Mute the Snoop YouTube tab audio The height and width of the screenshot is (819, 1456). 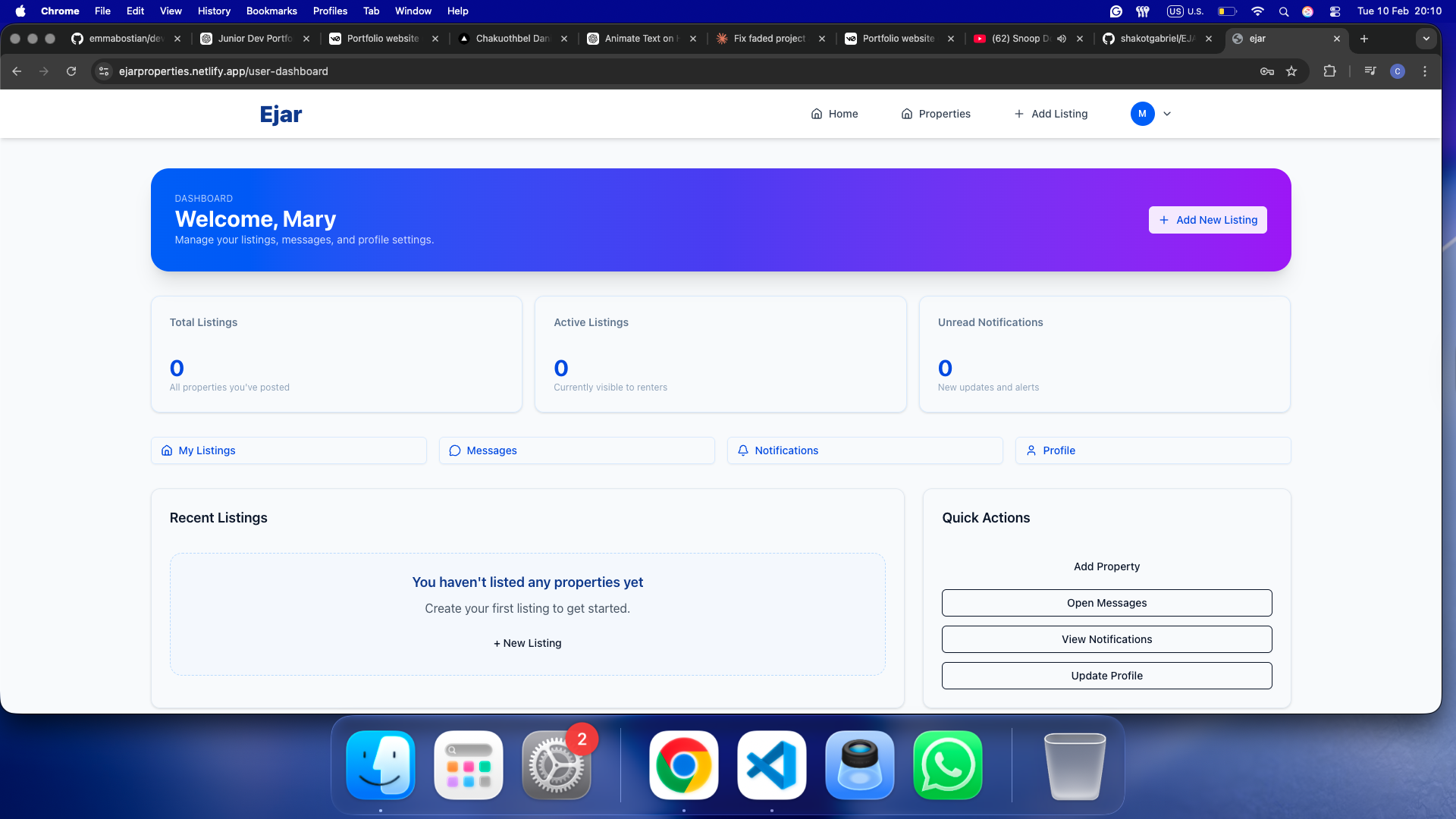click(x=1062, y=39)
